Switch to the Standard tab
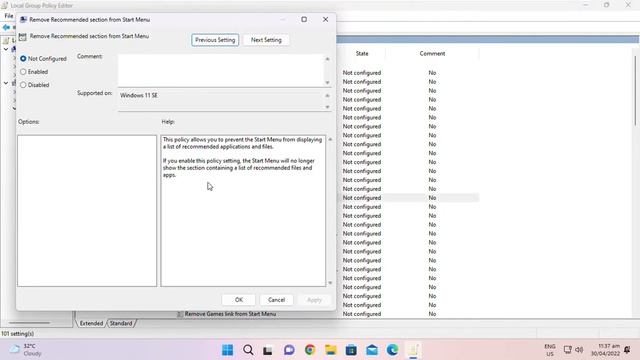The height and width of the screenshot is (360, 640). [x=121, y=323]
